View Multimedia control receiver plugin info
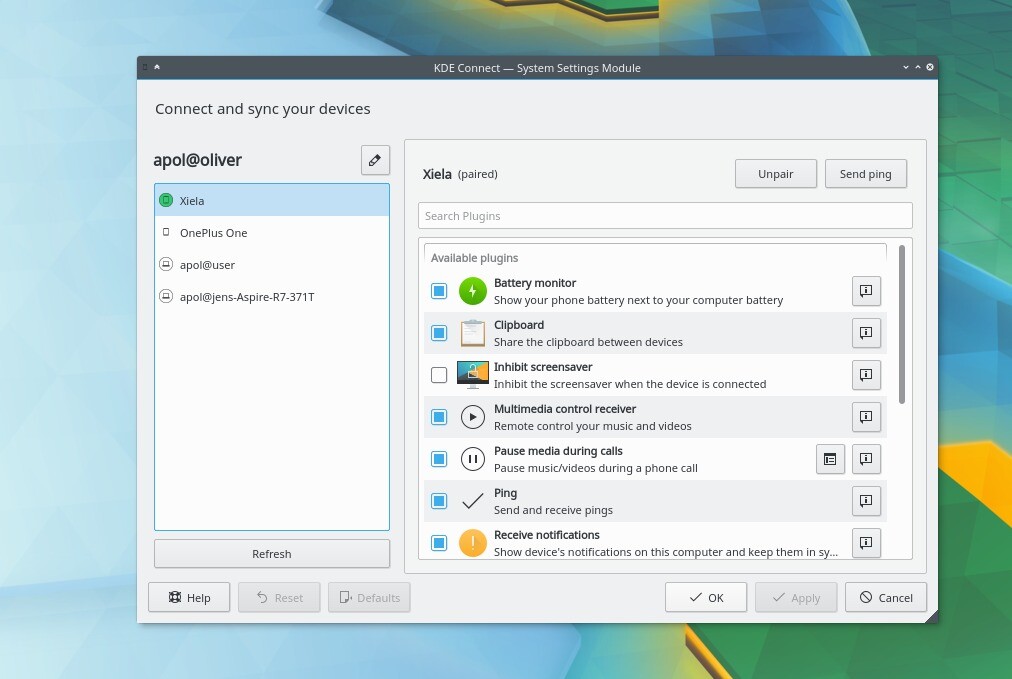The image size is (1012, 679). [x=866, y=417]
